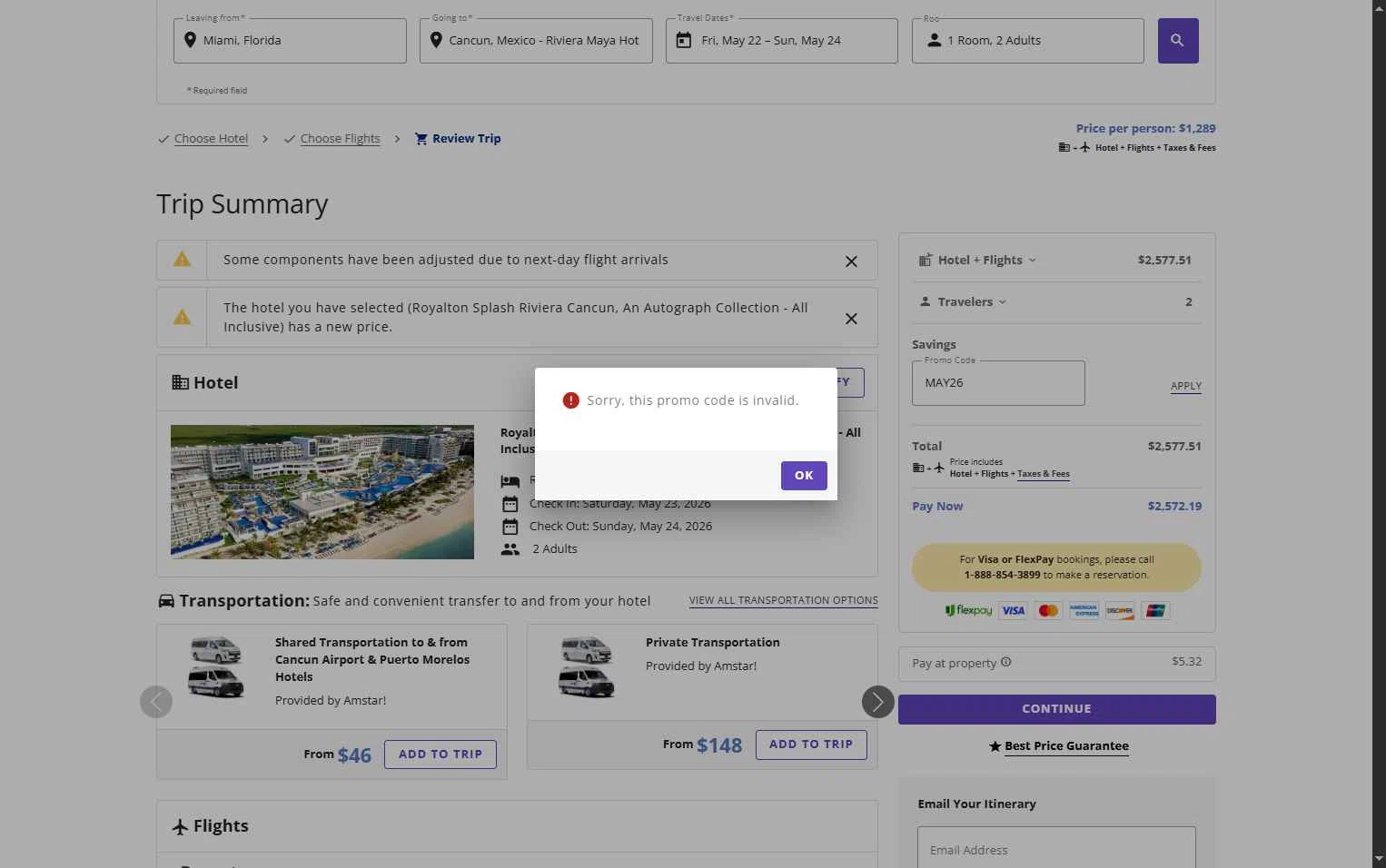This screenshot has height=868, width=1386.
Task: Show next transportation options arrow
Action: coord(877,702)
